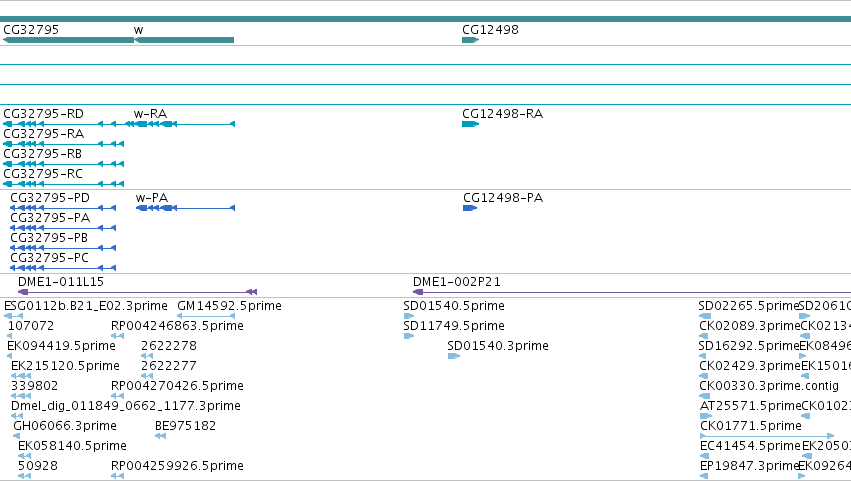Click EST SD01540.3prime
The height and width of the screenshot is (481, 851).
pos(454,356)
